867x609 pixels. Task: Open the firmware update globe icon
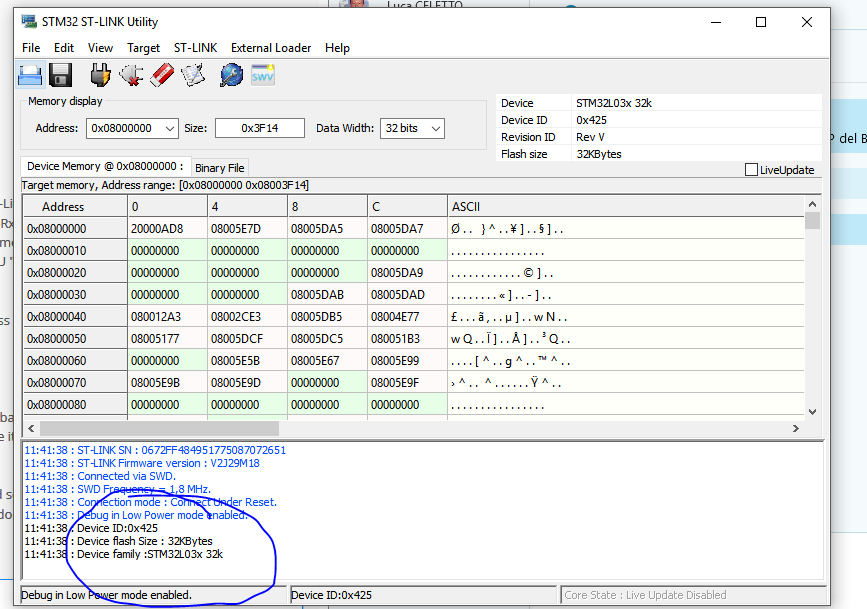pyautogui.click(x=231, y=75)
